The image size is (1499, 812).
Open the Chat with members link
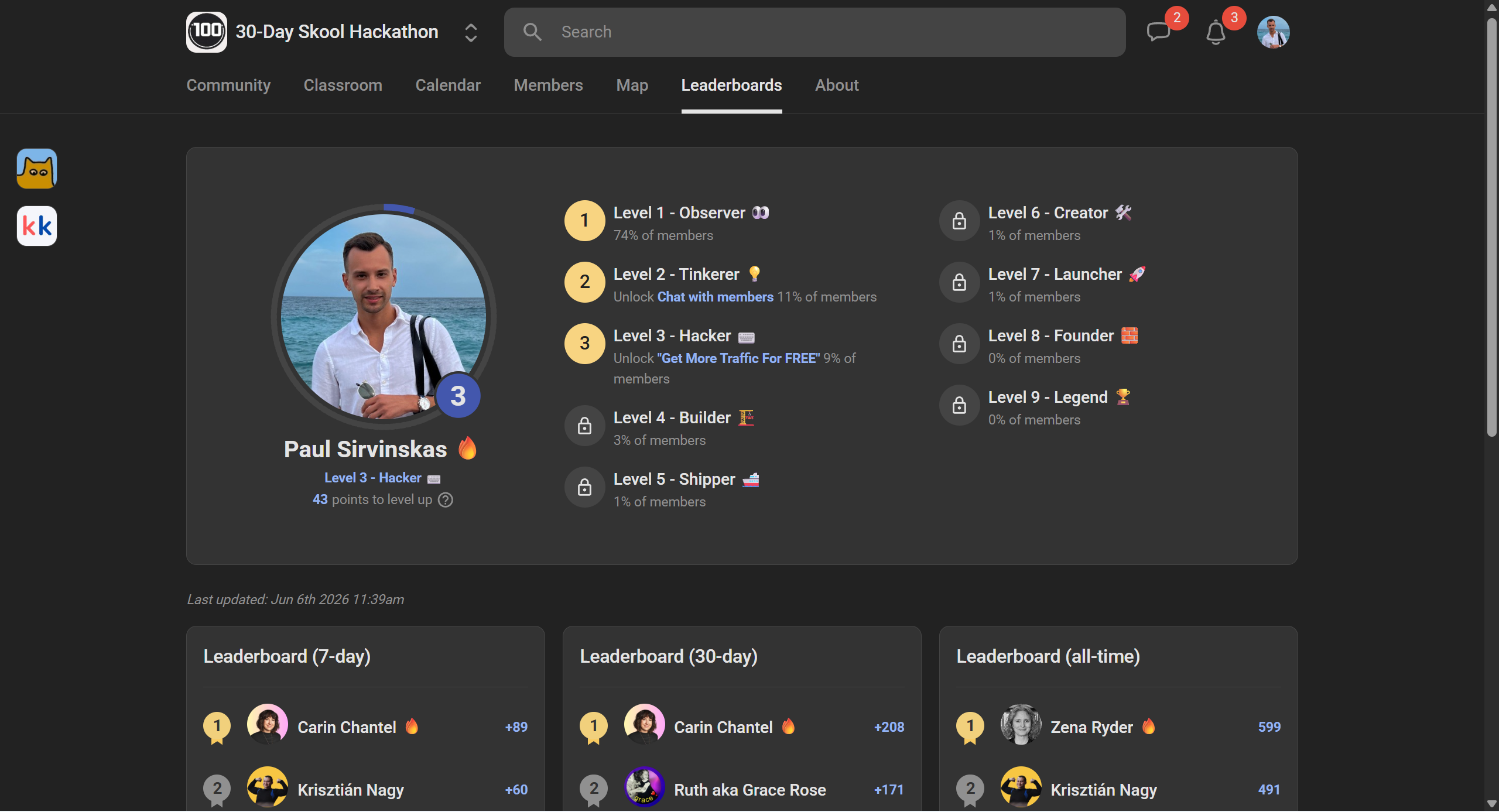716,297
